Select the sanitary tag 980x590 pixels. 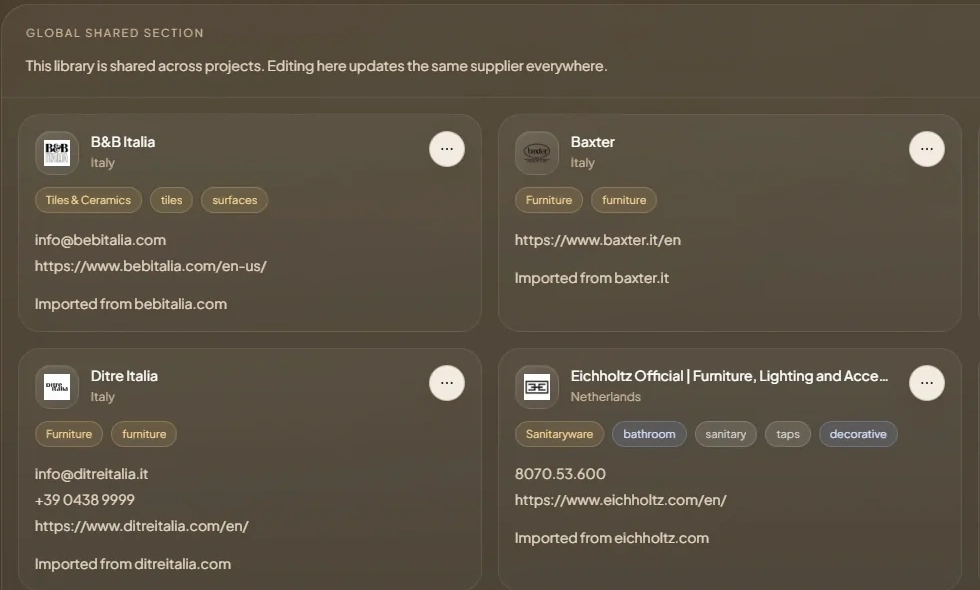click(x=726, y=434)
